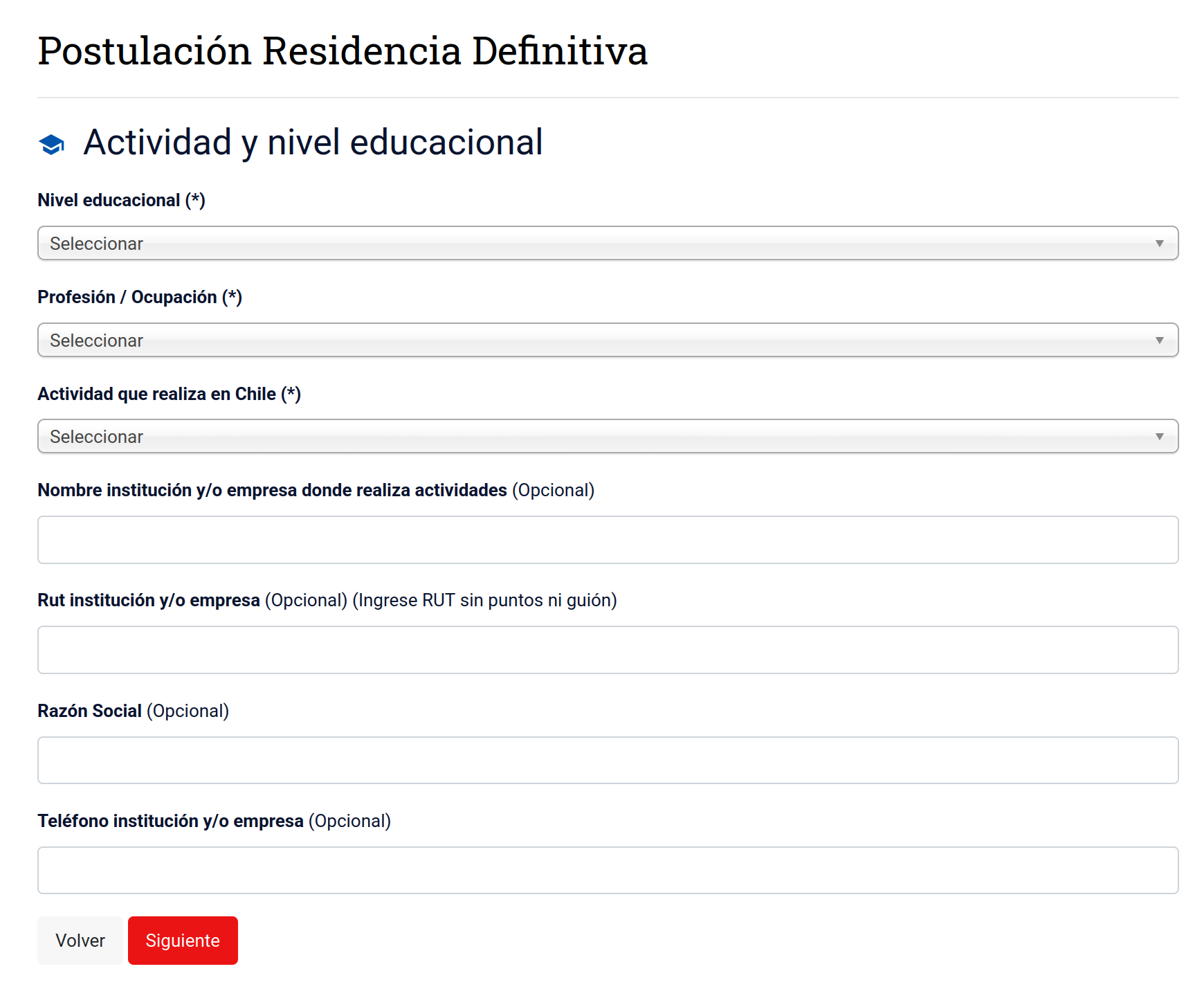
Task: Click the Razón Social (Opcional) label
Action: (133, 711)
